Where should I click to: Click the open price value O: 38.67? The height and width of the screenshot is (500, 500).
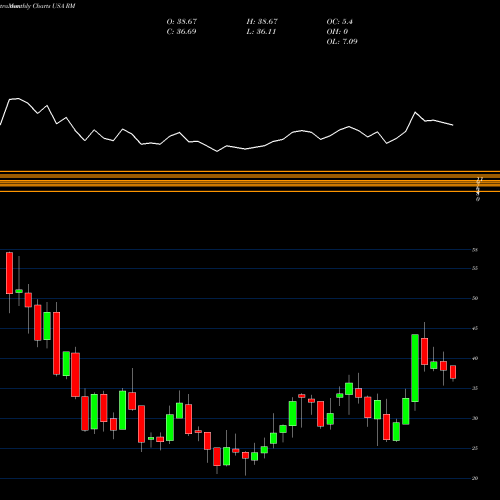(182, 22)
